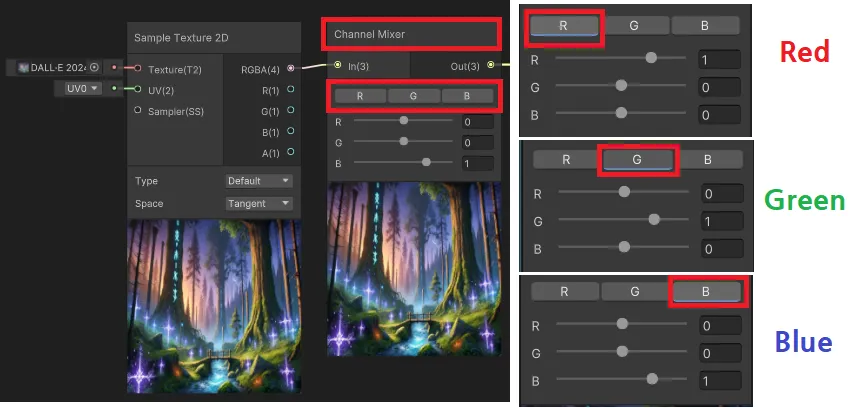Select the R channel button in Channel Mixer node
The image size is (856, 408).
click(x=360, y=96)
